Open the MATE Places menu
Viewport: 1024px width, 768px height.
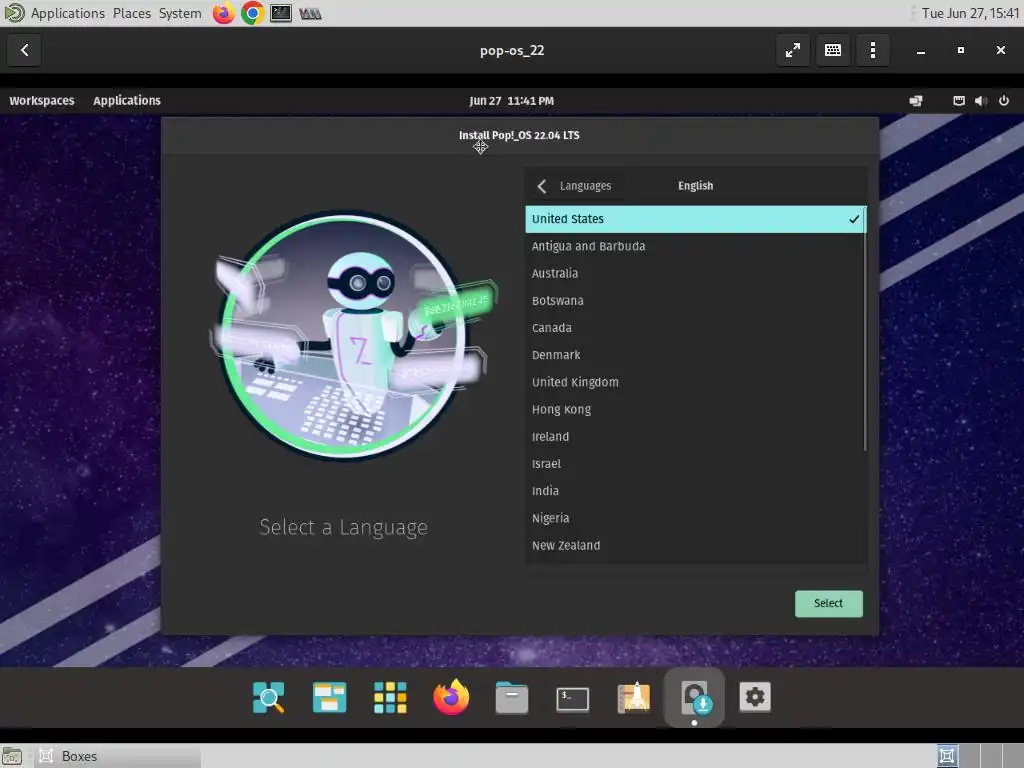click(x=132, y=13)
